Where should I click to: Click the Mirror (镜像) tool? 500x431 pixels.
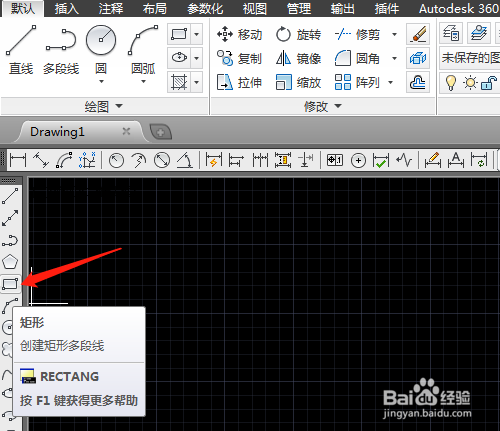coord(298,59)
